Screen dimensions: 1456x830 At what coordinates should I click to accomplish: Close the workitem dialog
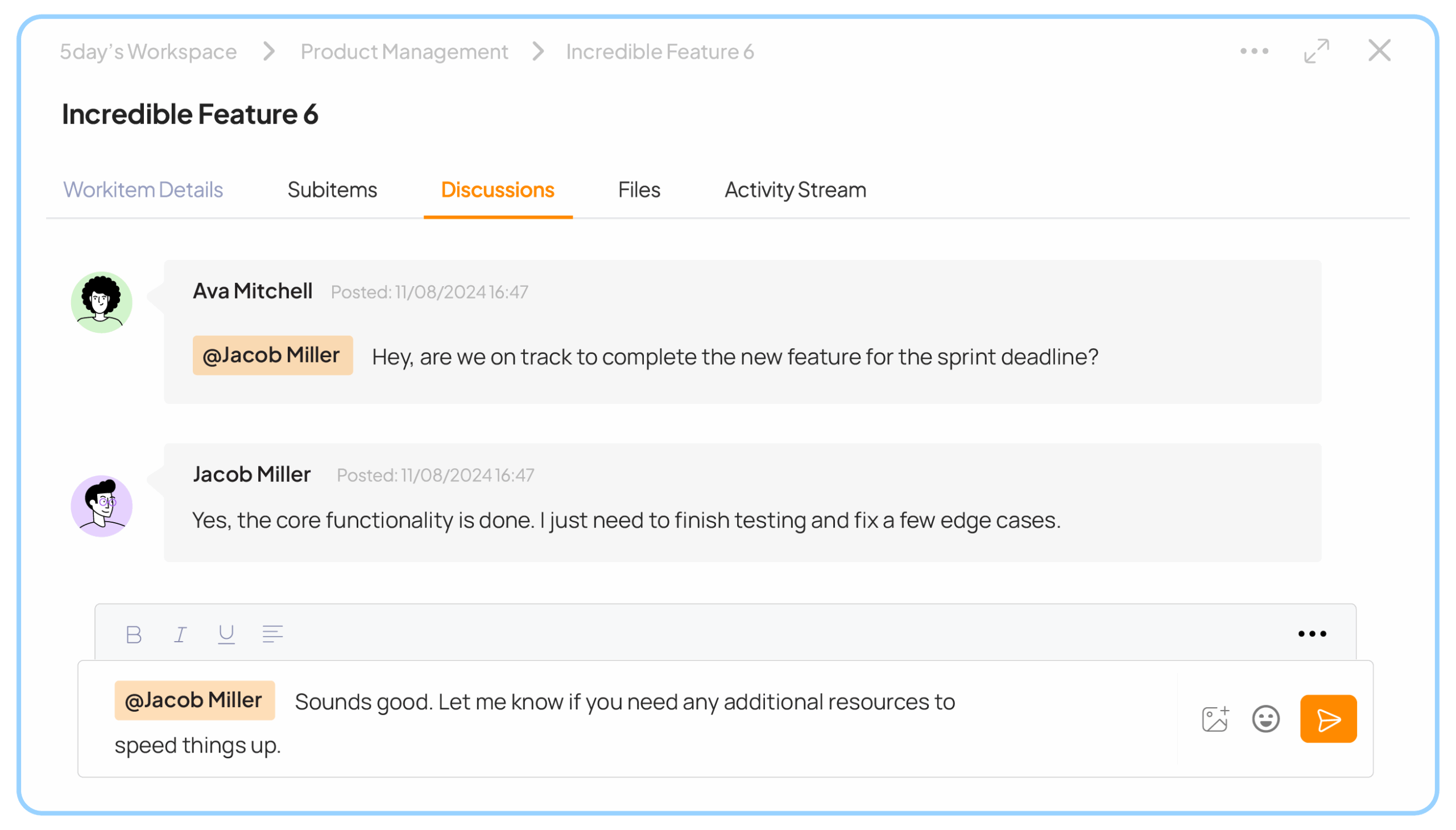(1379, 51)
